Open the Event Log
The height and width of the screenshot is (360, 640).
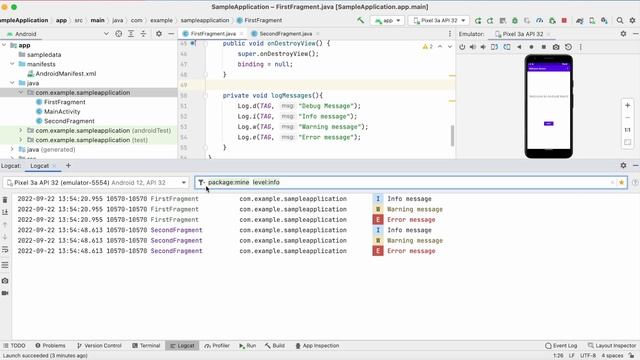561,346
